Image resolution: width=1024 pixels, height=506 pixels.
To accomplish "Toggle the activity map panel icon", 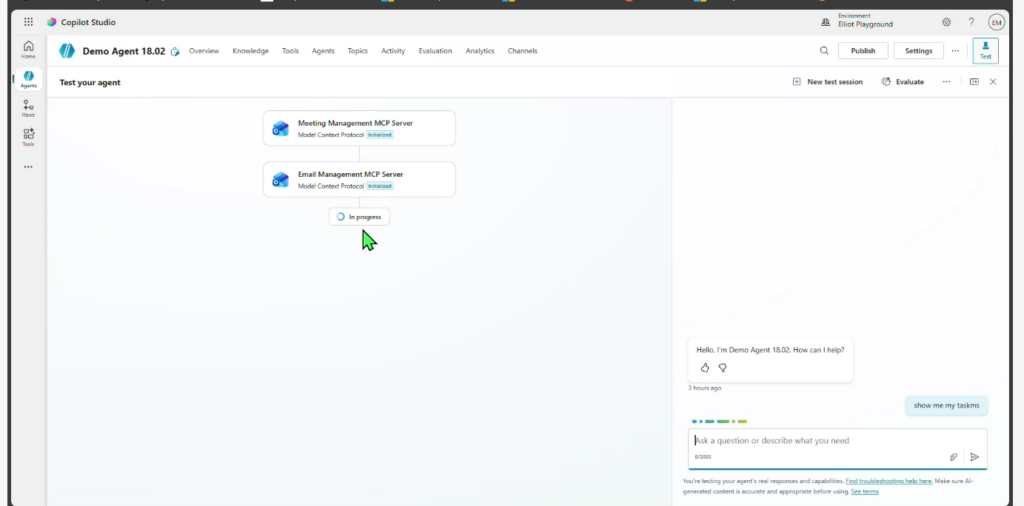I will click(x=974, y=82).
